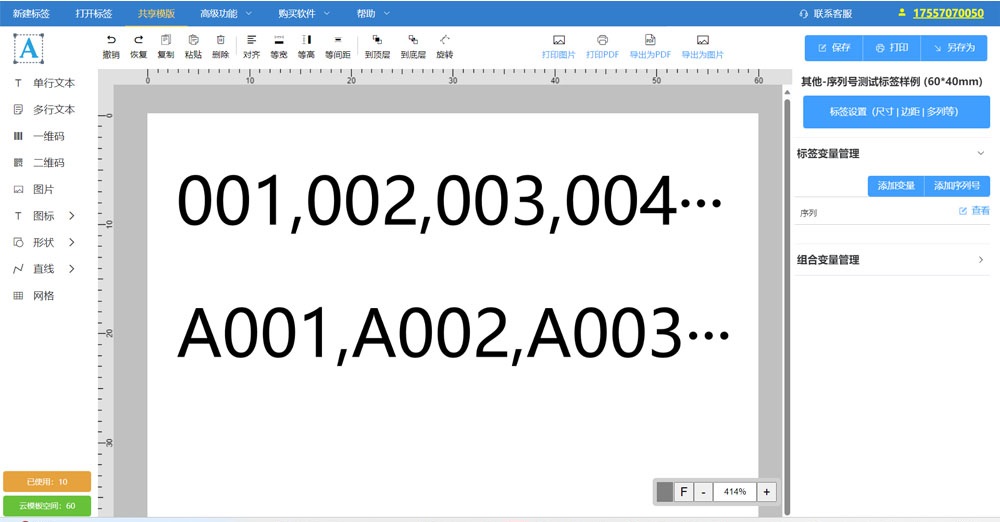
Task: Expand the 形状 shapes submenu
Action: (x=71, y=242)
